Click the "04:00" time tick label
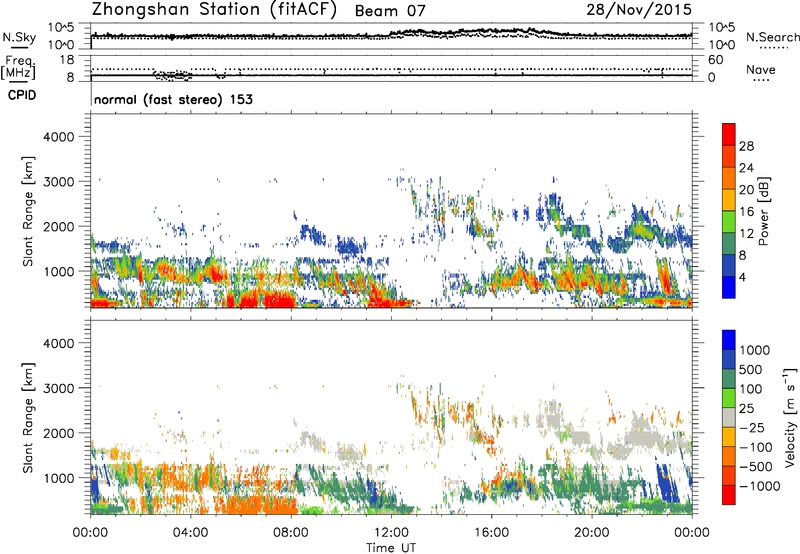This screenshot has height=554, width=800. pyautogui.click(x=191, y=533)
